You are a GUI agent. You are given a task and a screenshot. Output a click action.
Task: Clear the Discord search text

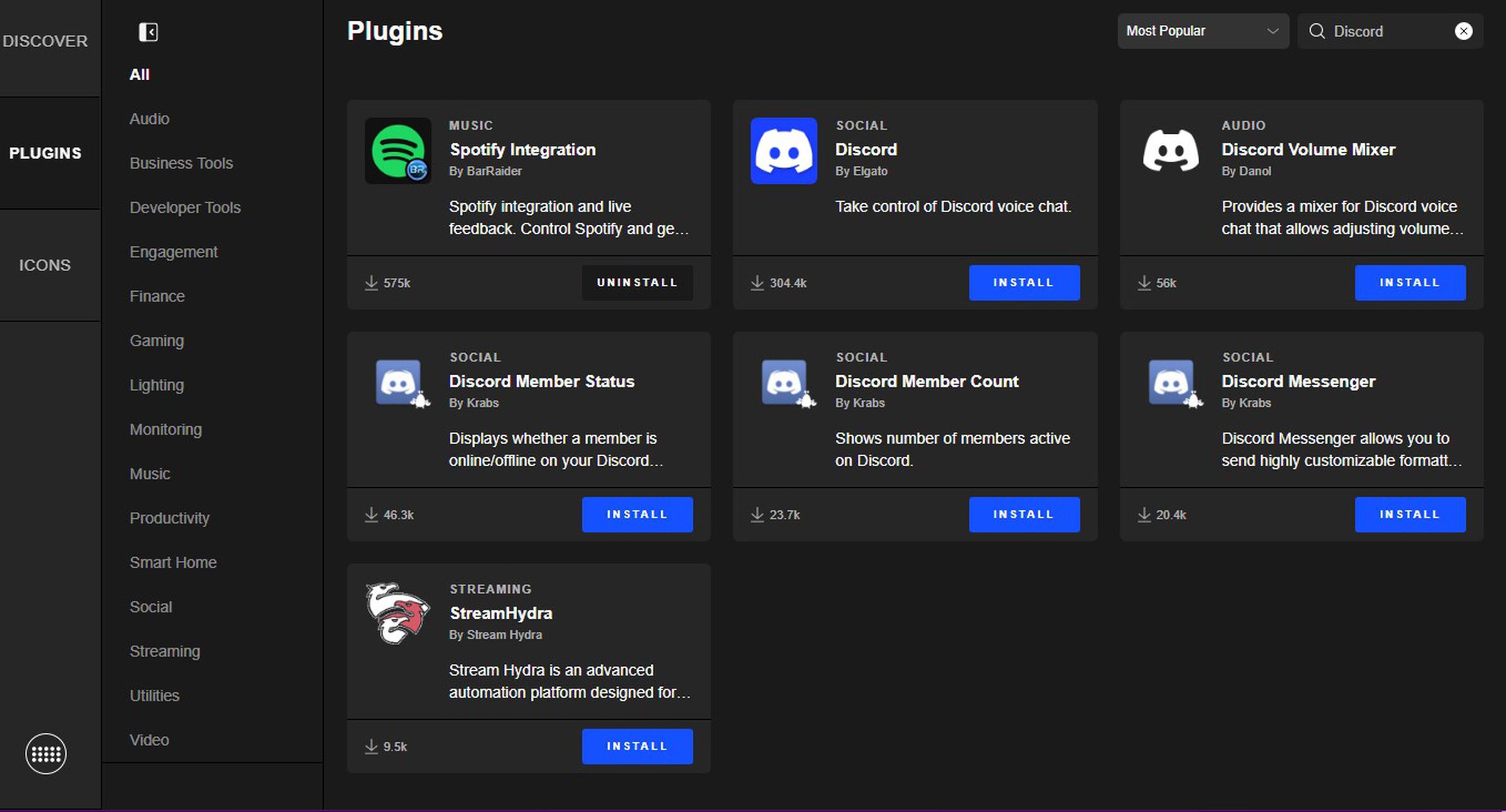[x=1463, y=31]
